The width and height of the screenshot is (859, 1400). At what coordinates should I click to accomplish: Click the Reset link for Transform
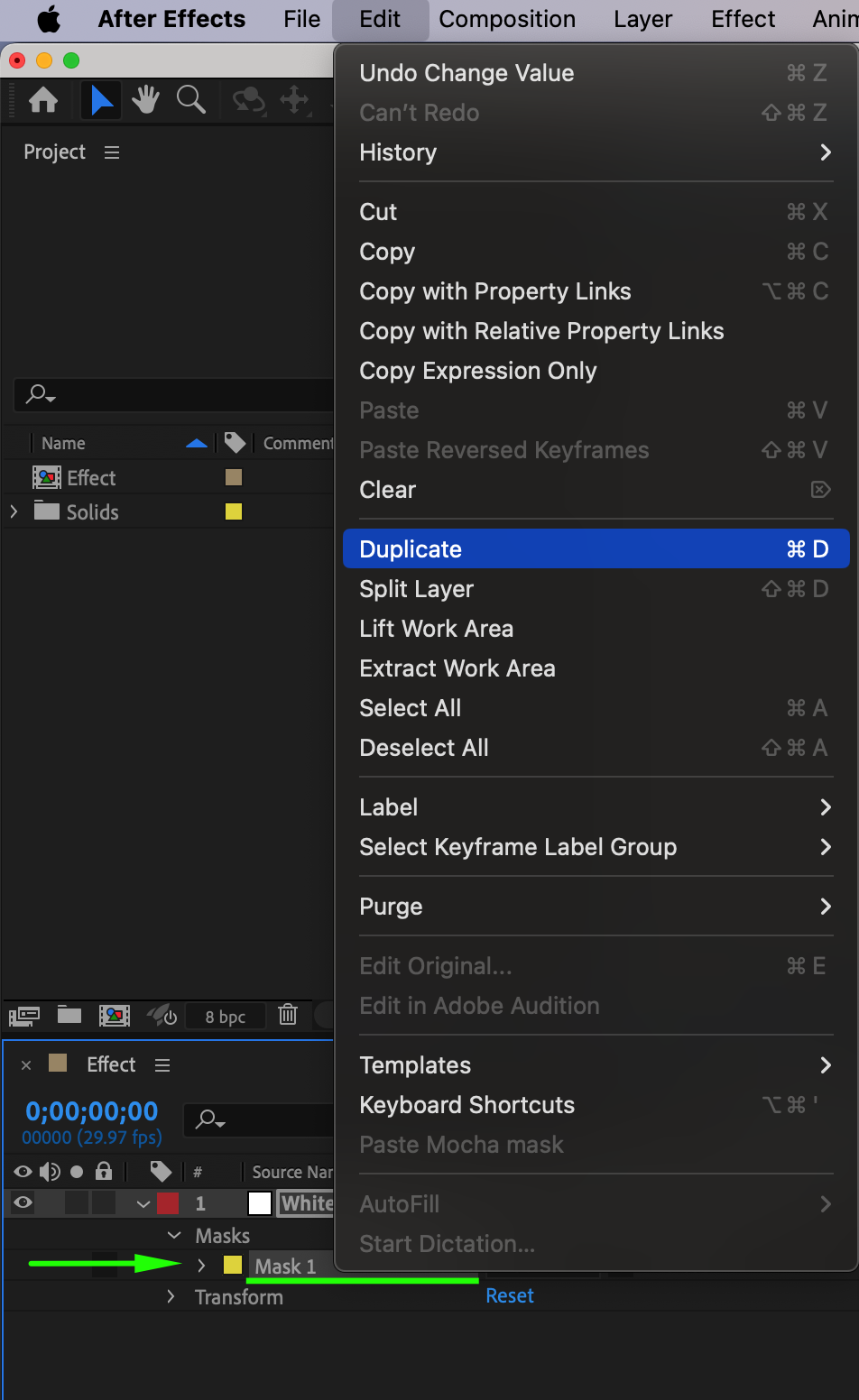point(510,1295)
